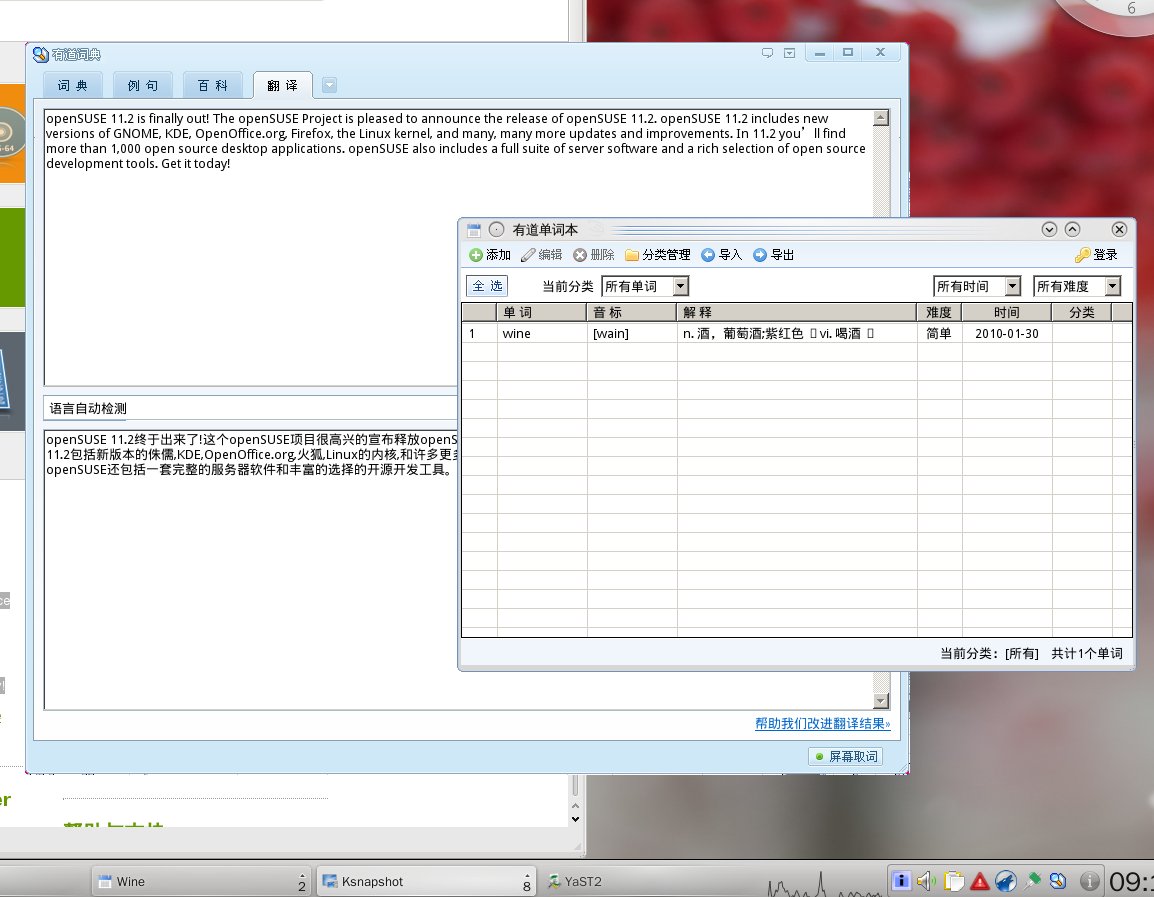Image resolution: width=1154 pixels, height=897 pixels.
Task: Switch to the 例句 tab
Action: point(142,85)
